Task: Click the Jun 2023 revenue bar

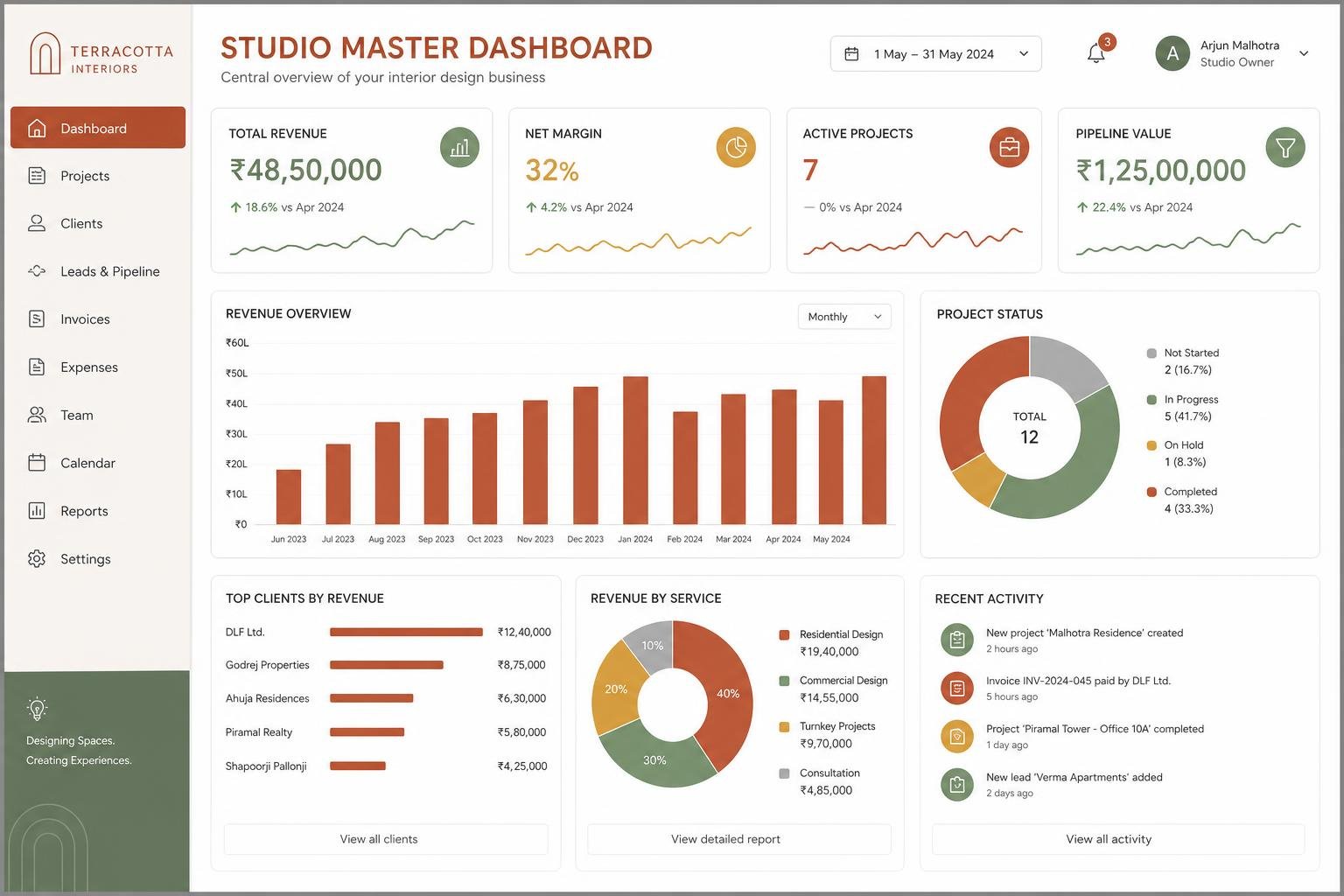Action: click(289, 497)
